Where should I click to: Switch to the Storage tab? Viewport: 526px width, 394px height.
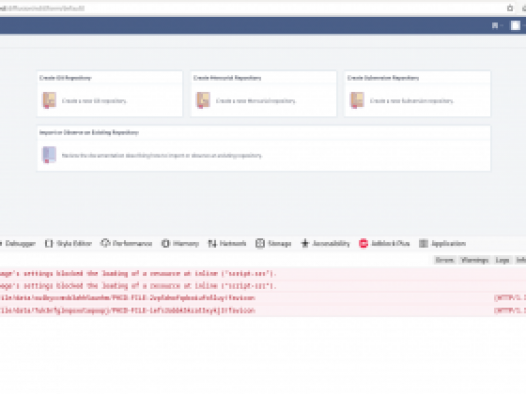[x=273, y=243]
